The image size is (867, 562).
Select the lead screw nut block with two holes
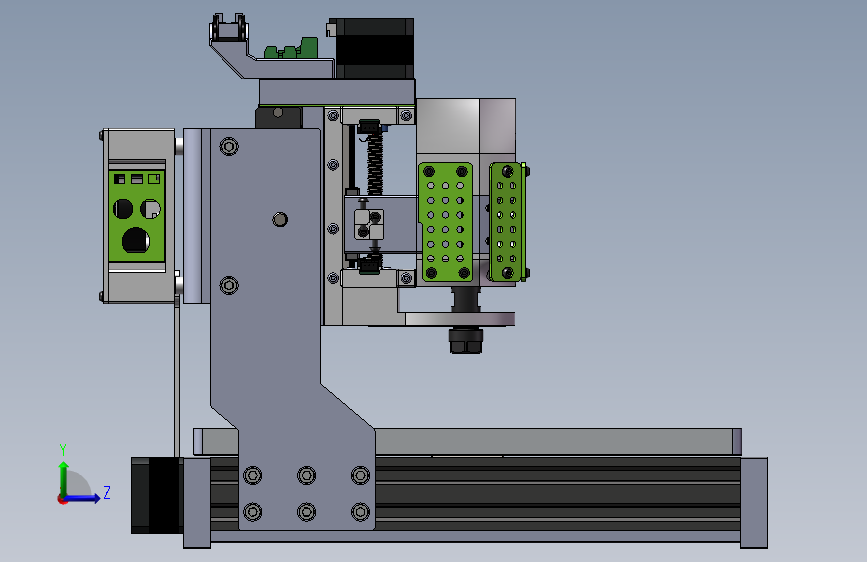coord(369,224)
